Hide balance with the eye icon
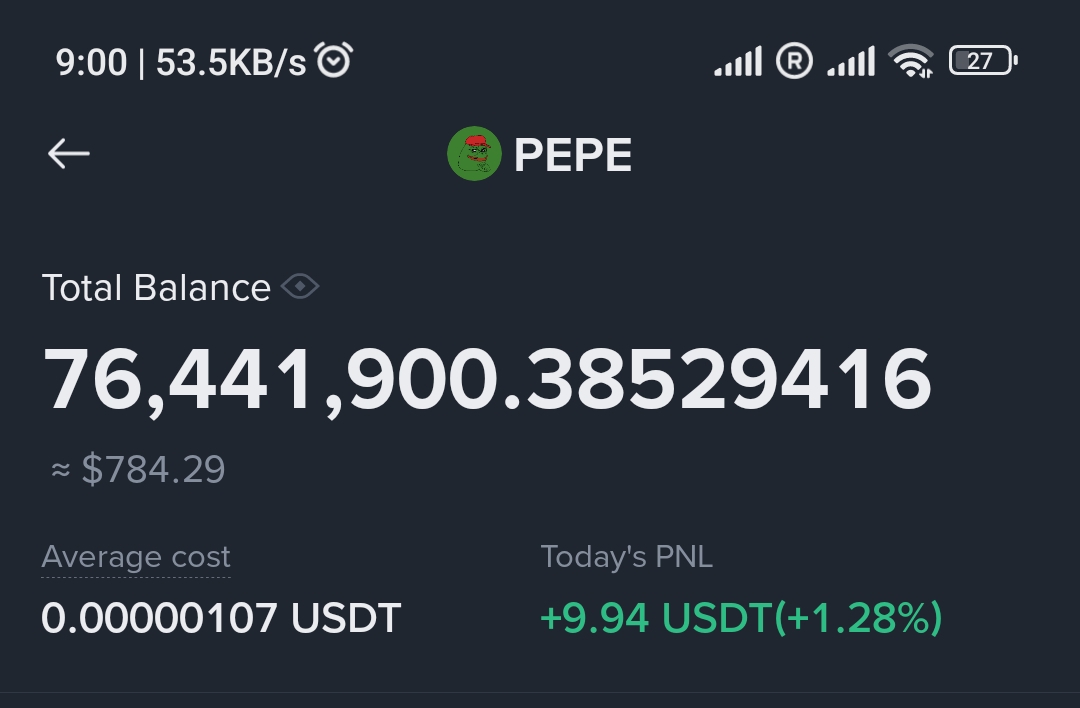Viewport: 1080px width, 708px height. click(300, 287)
